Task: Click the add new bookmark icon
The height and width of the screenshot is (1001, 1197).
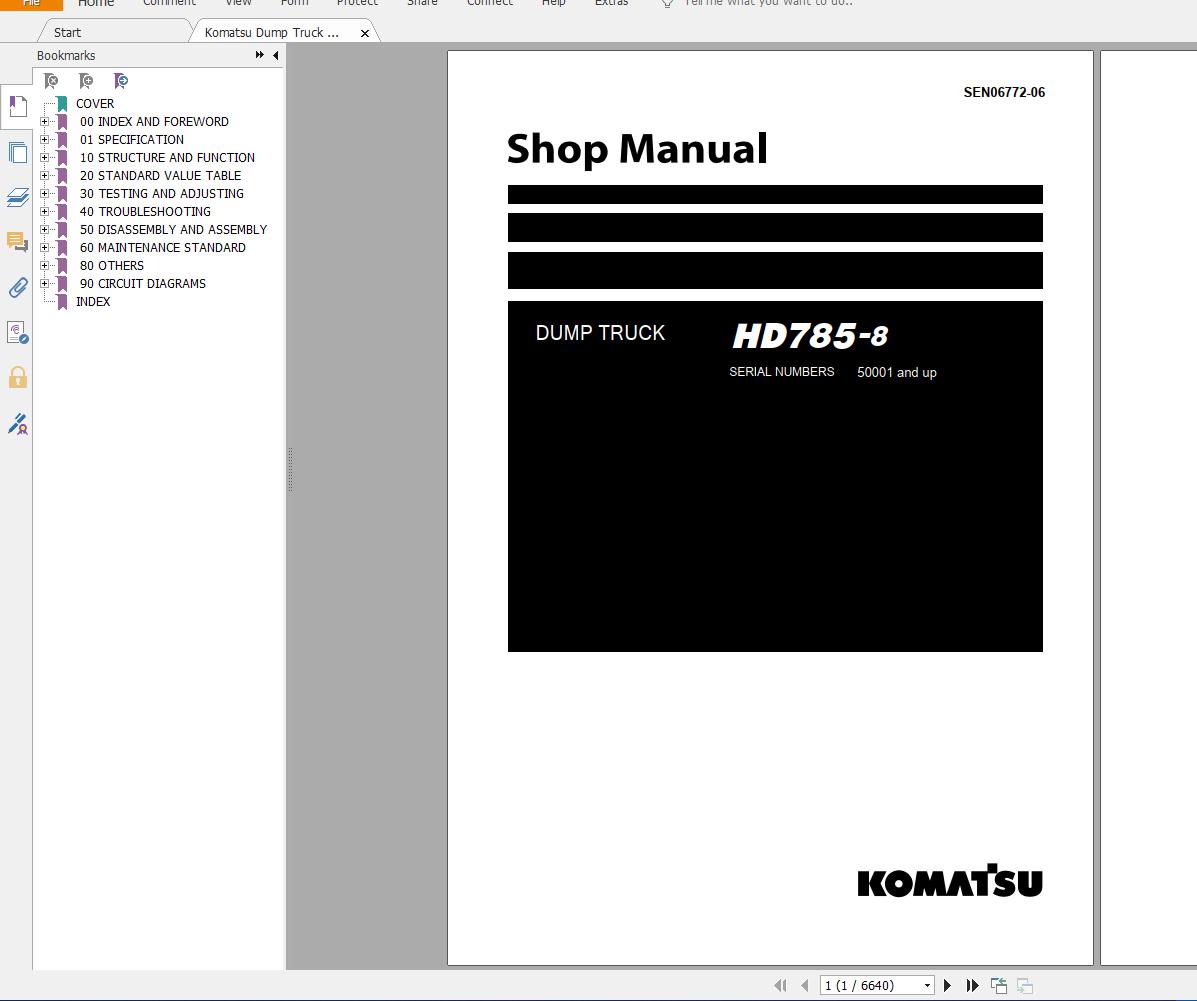Action: coord(86,81)
